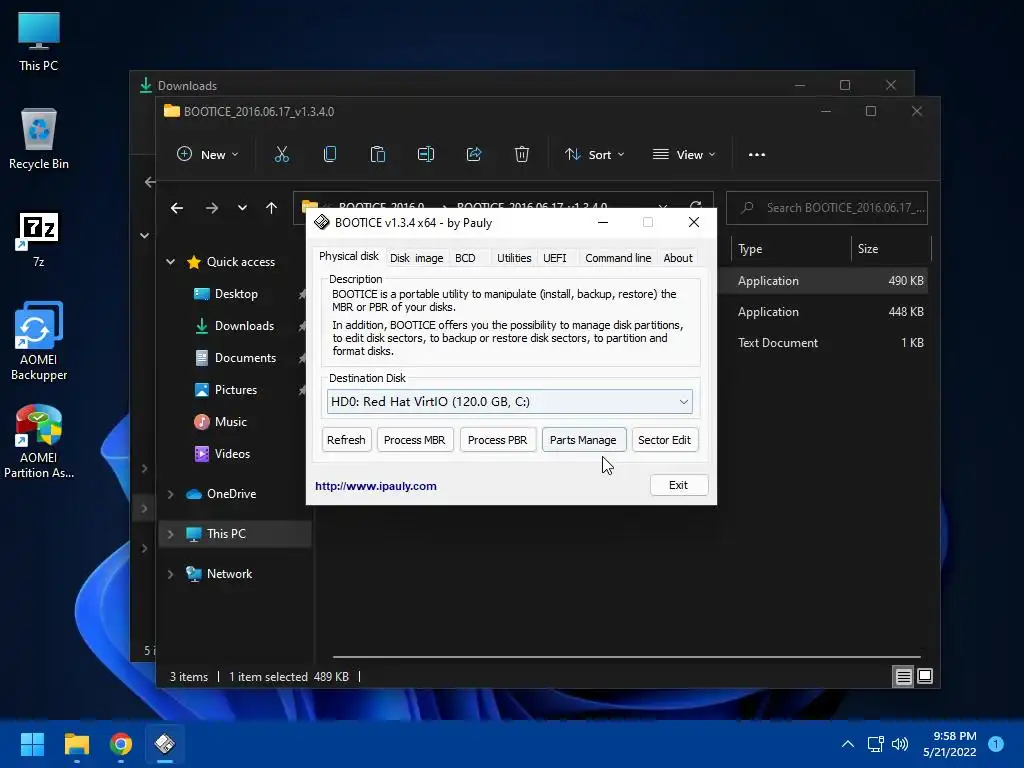Click the Process MBR button

coord(415,440)
